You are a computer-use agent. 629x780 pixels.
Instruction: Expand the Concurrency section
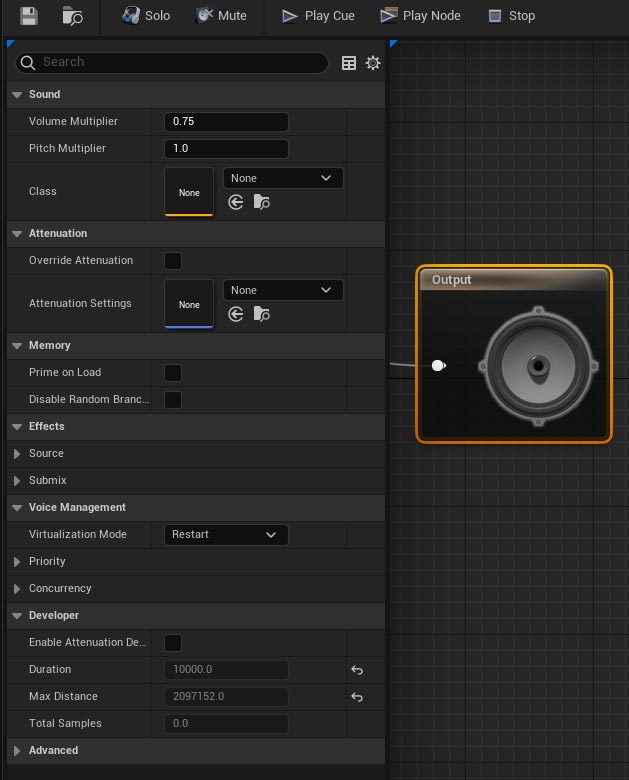pyautogui.click(x=17, y=589)
